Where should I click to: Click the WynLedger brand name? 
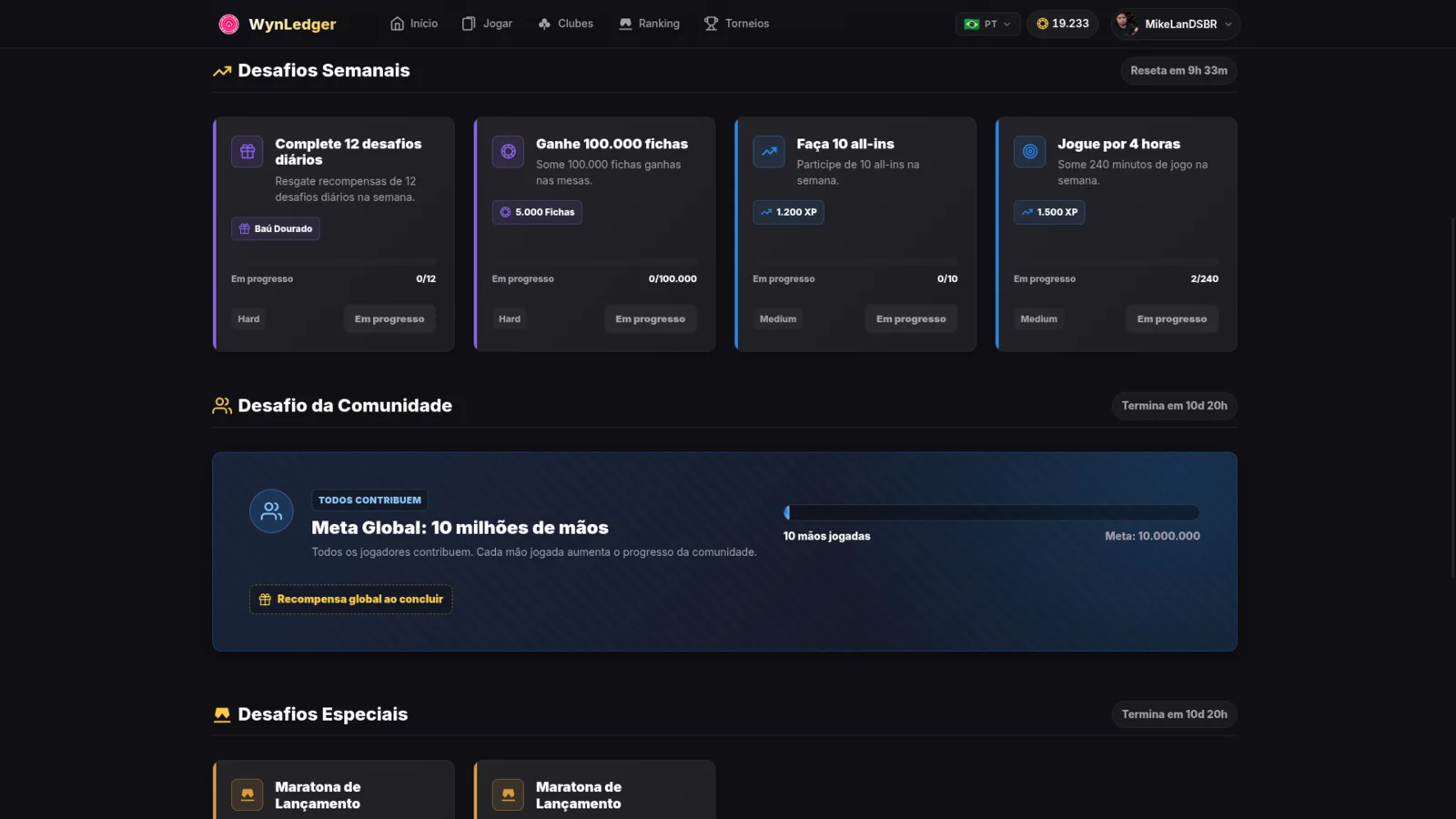pos(292,25)
